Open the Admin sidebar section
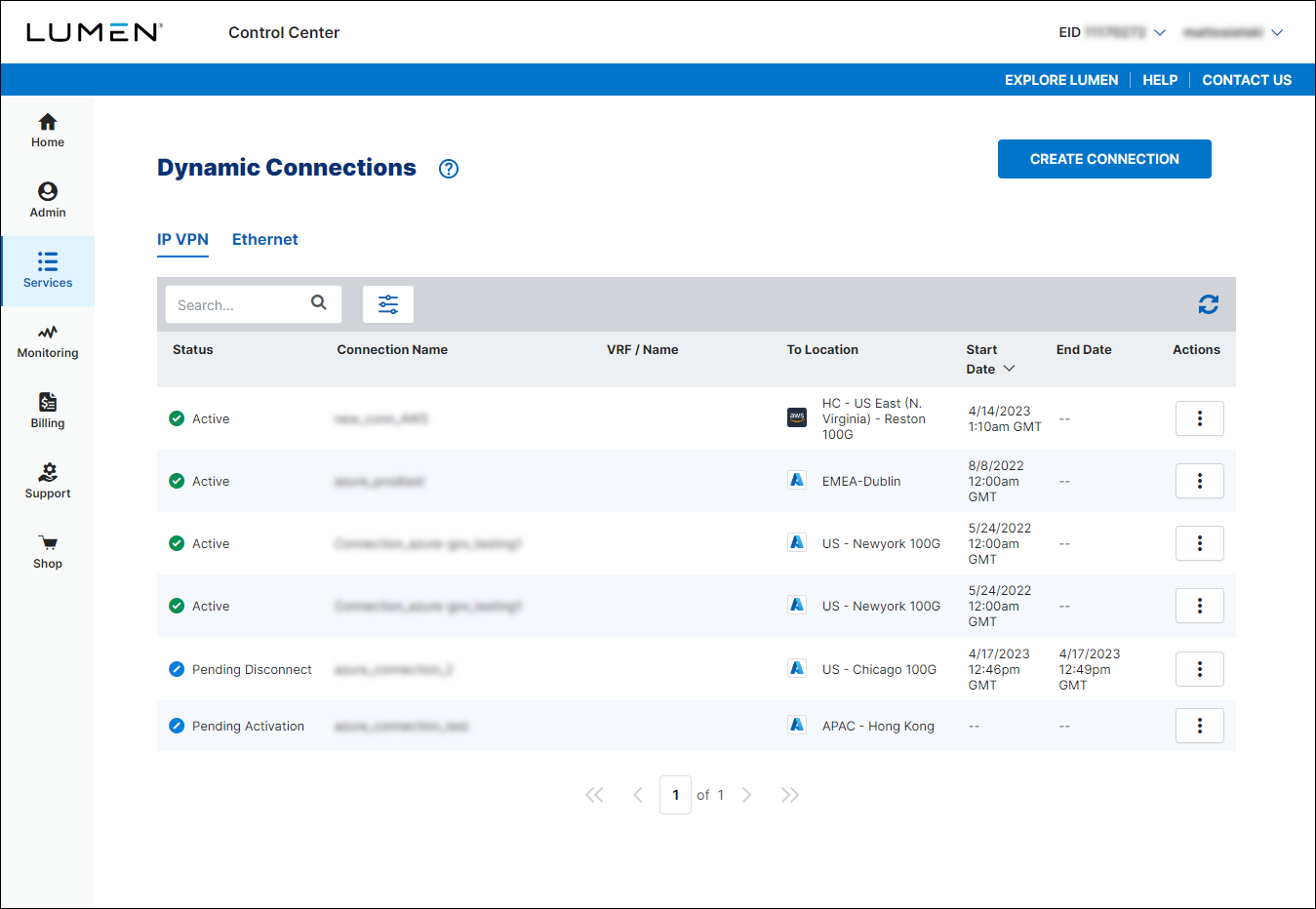This screenshot has width=1316, height=909. coord(47,201)
